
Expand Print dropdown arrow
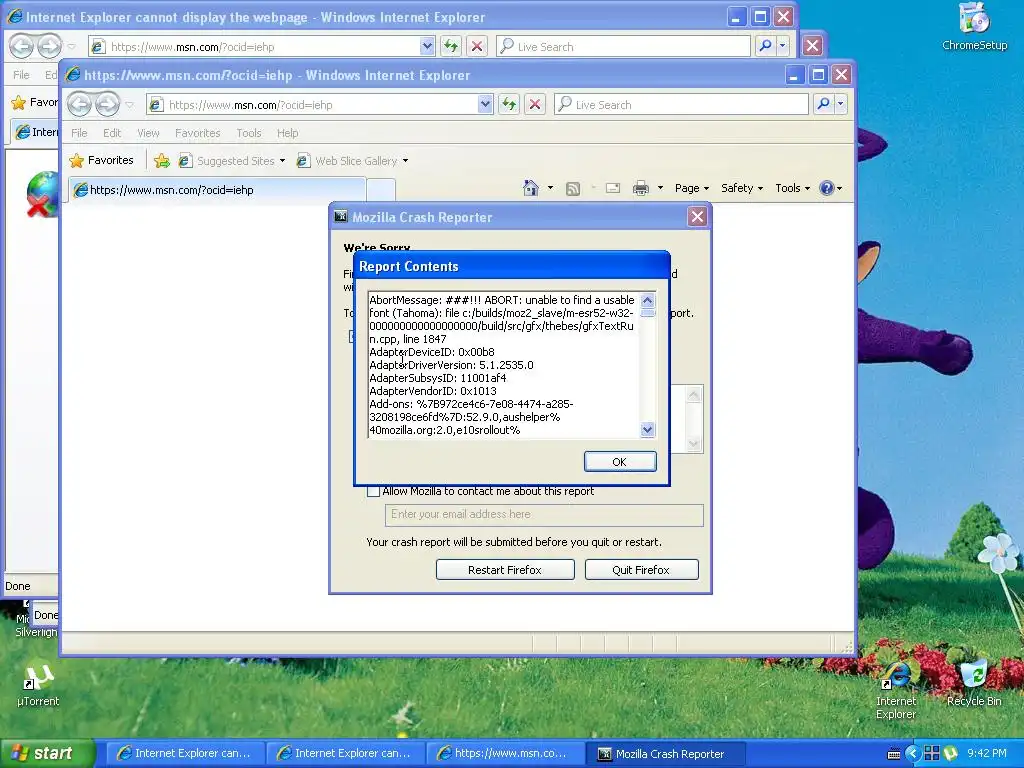click(x=660, y=188)
